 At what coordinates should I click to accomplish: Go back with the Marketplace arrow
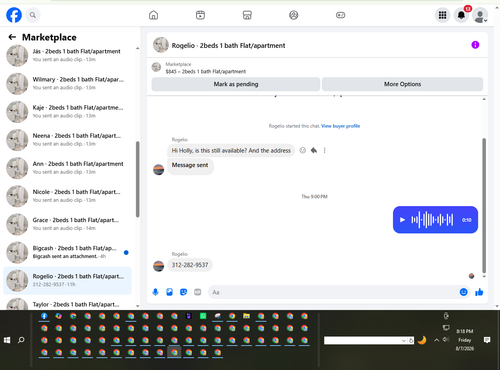pyautogui.click(x=12, y=37)
